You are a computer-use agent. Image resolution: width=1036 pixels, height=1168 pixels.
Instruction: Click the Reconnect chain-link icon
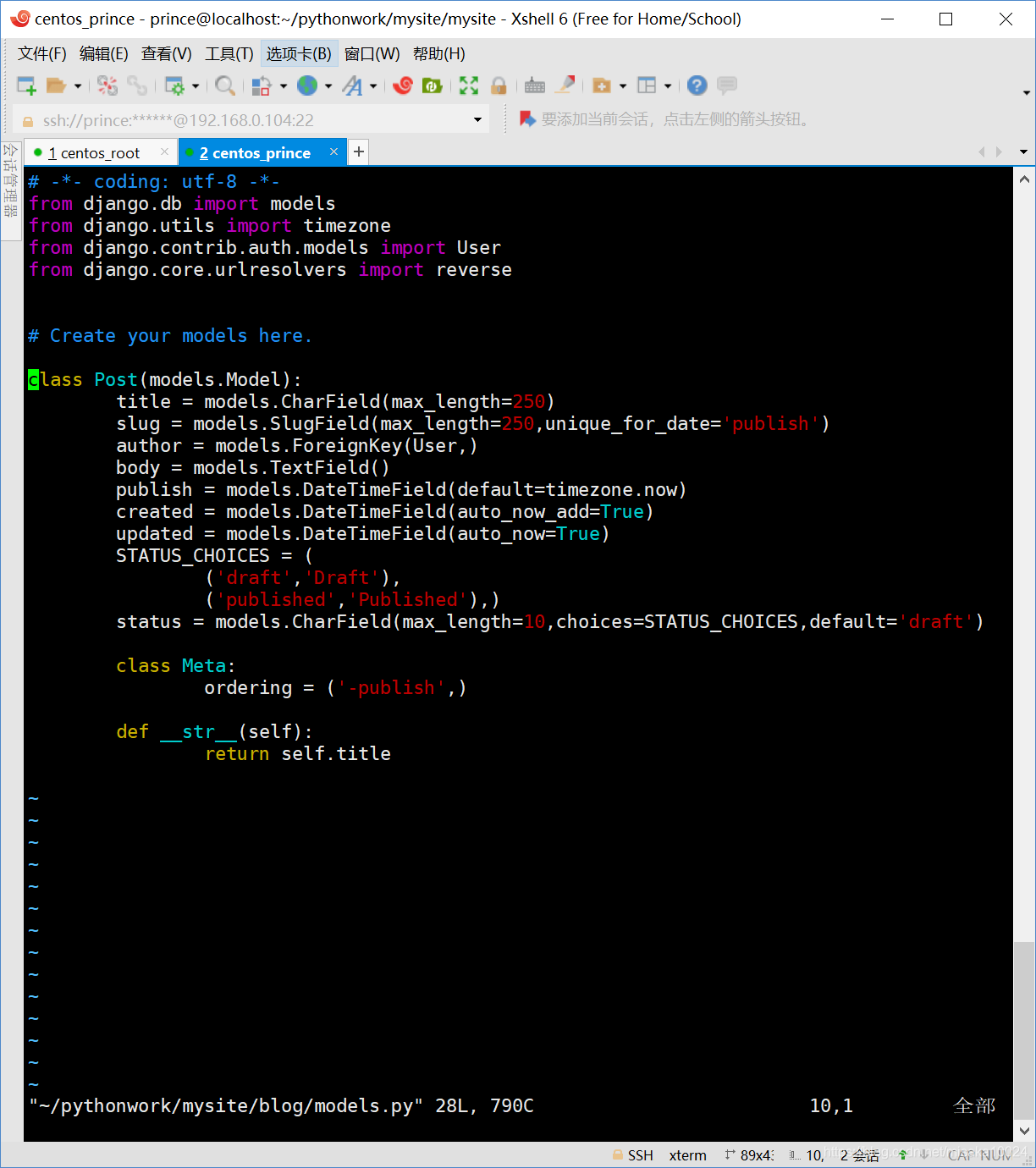136,85
